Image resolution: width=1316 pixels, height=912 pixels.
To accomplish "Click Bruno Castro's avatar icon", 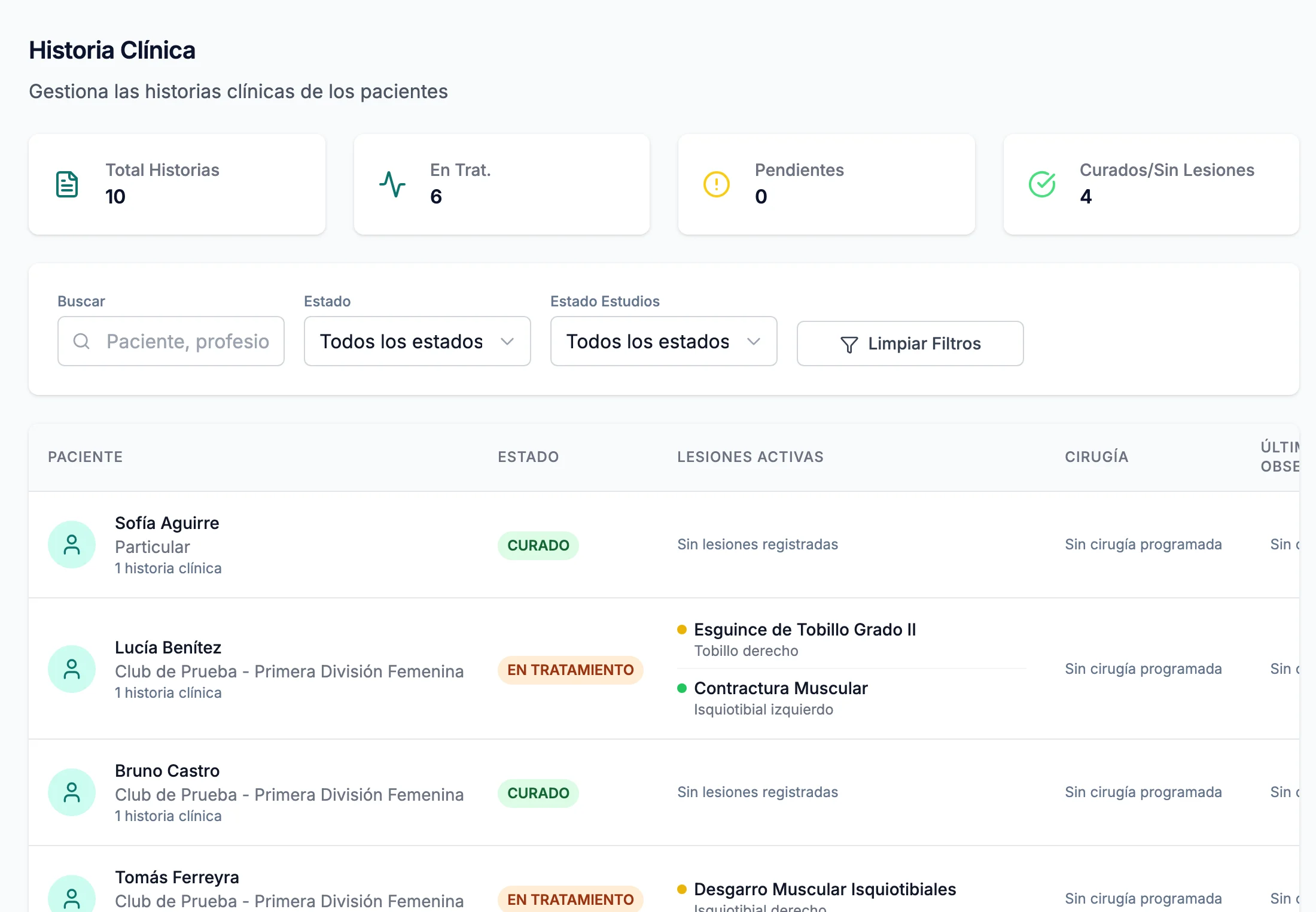I will pyautogui.click(x=72, y=792).
